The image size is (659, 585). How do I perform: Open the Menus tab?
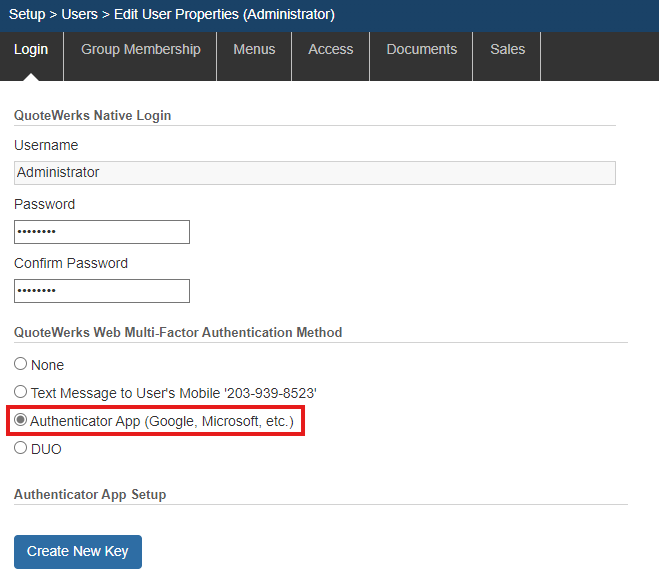(254, 49)
